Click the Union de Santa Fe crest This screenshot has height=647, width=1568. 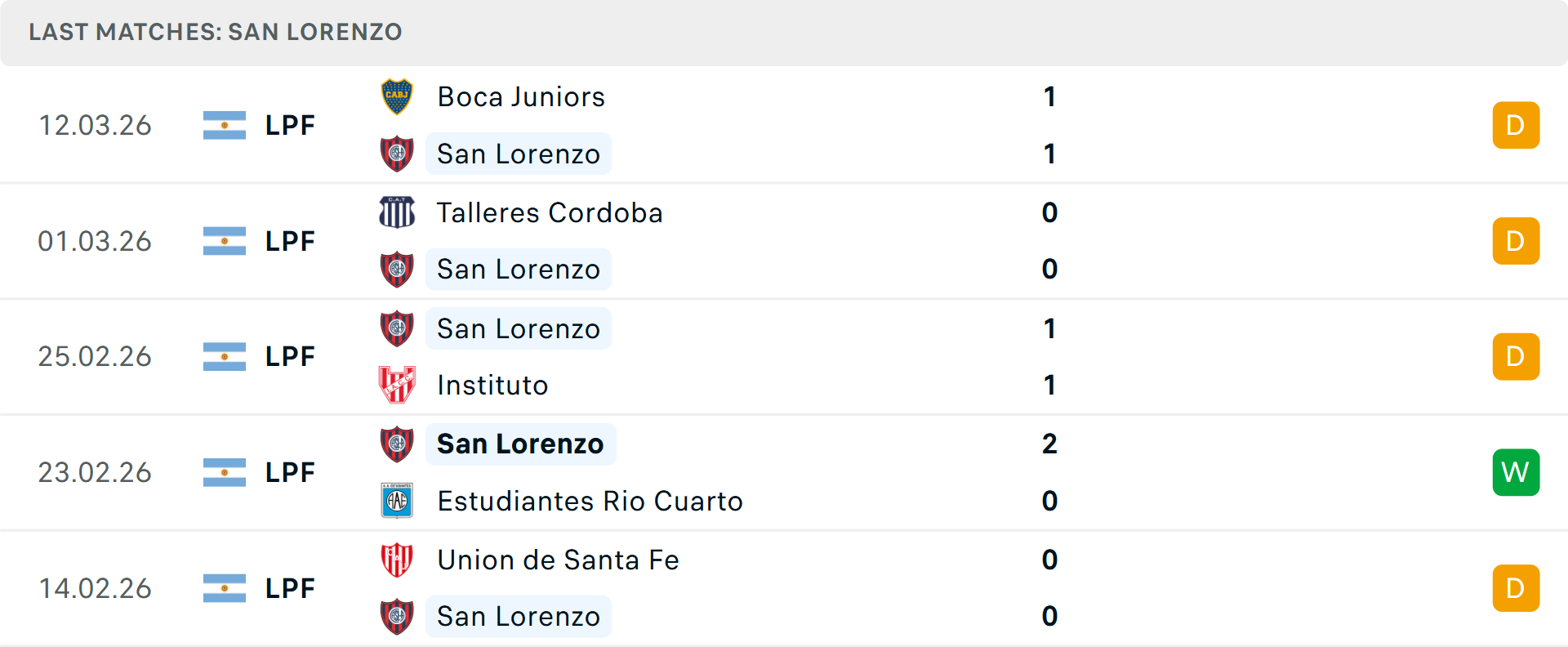pos(397,560)
